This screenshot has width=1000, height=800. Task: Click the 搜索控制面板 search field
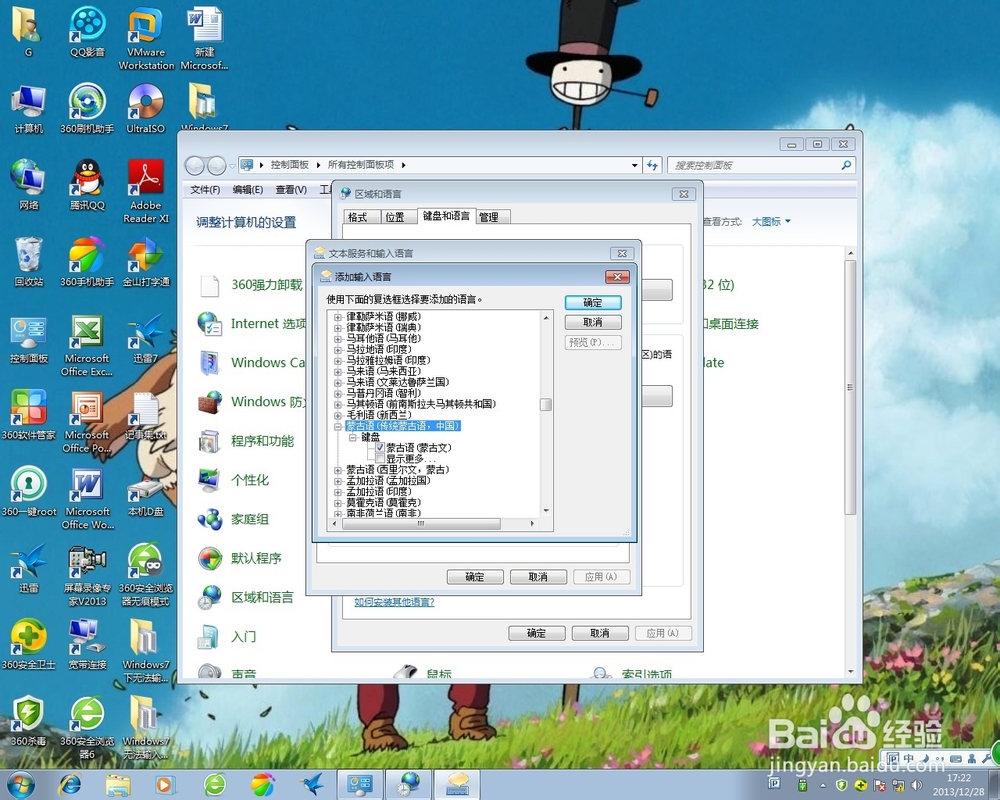click(x=761, y=165)
